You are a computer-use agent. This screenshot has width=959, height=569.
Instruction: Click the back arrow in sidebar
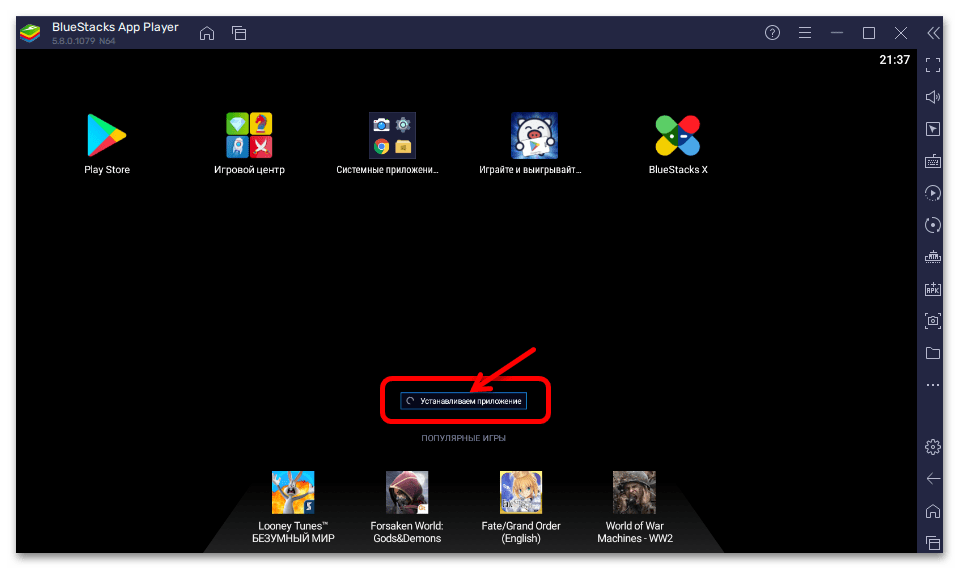pyautogui.click(x=933, y=478)
